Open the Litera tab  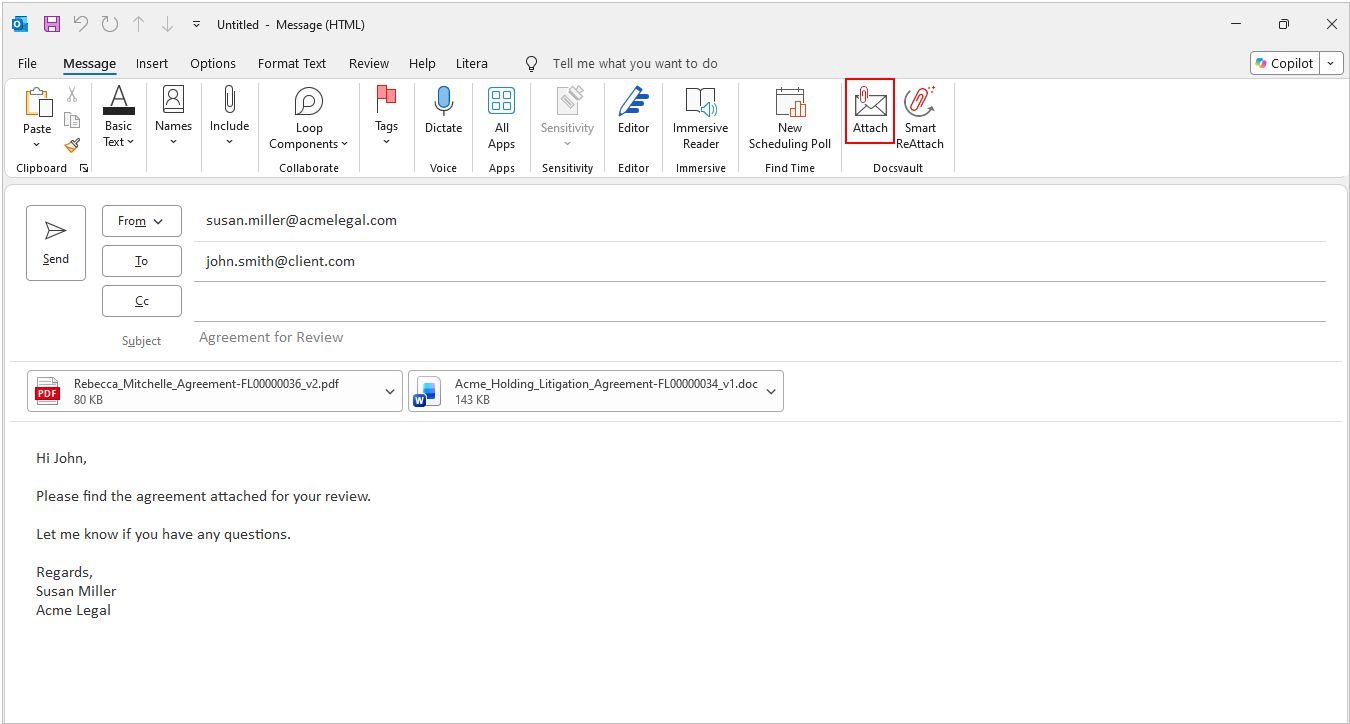point(472,63)
